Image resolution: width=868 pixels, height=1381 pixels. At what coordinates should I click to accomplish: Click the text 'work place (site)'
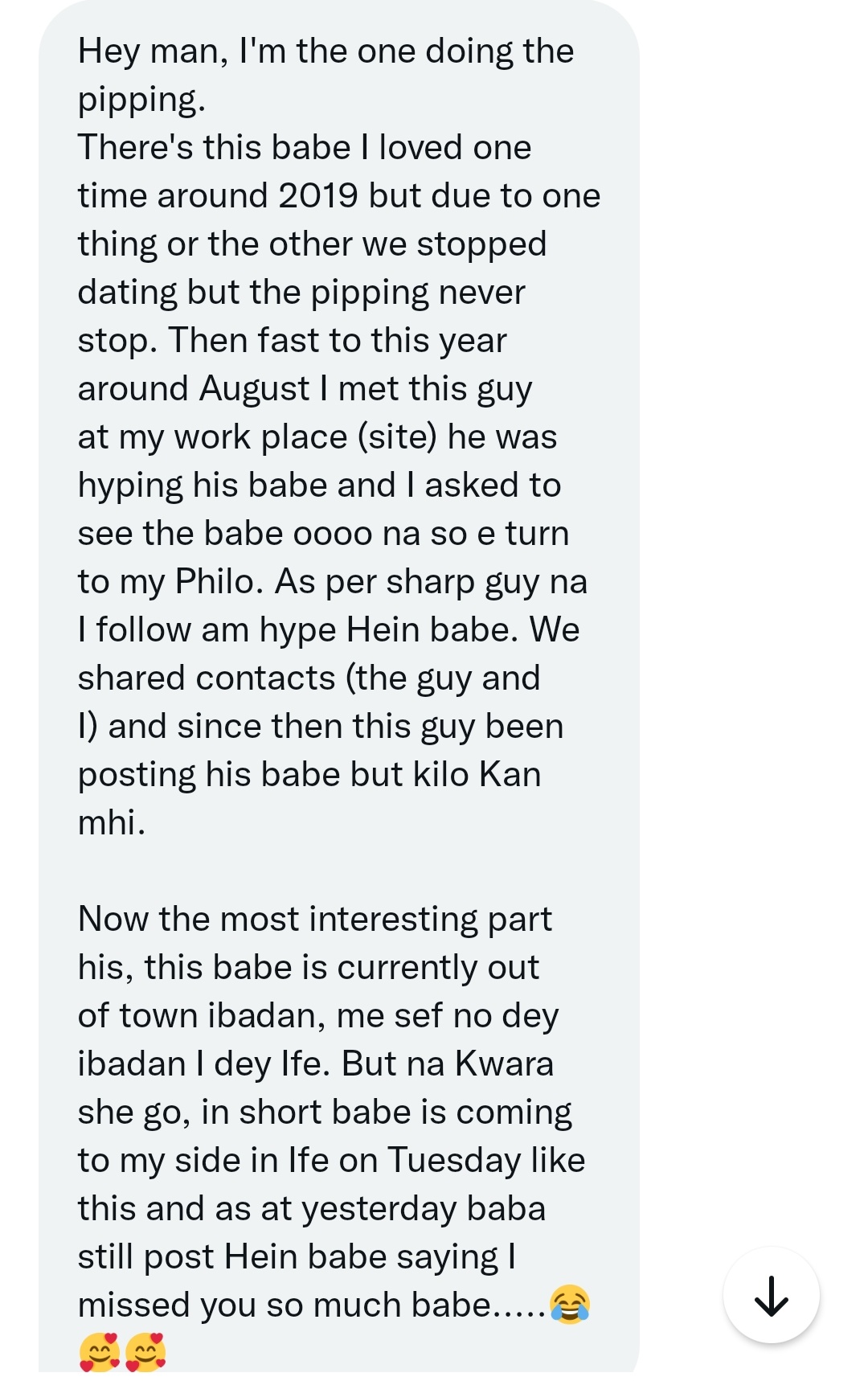pyautogui.click(x=305, y=438)
